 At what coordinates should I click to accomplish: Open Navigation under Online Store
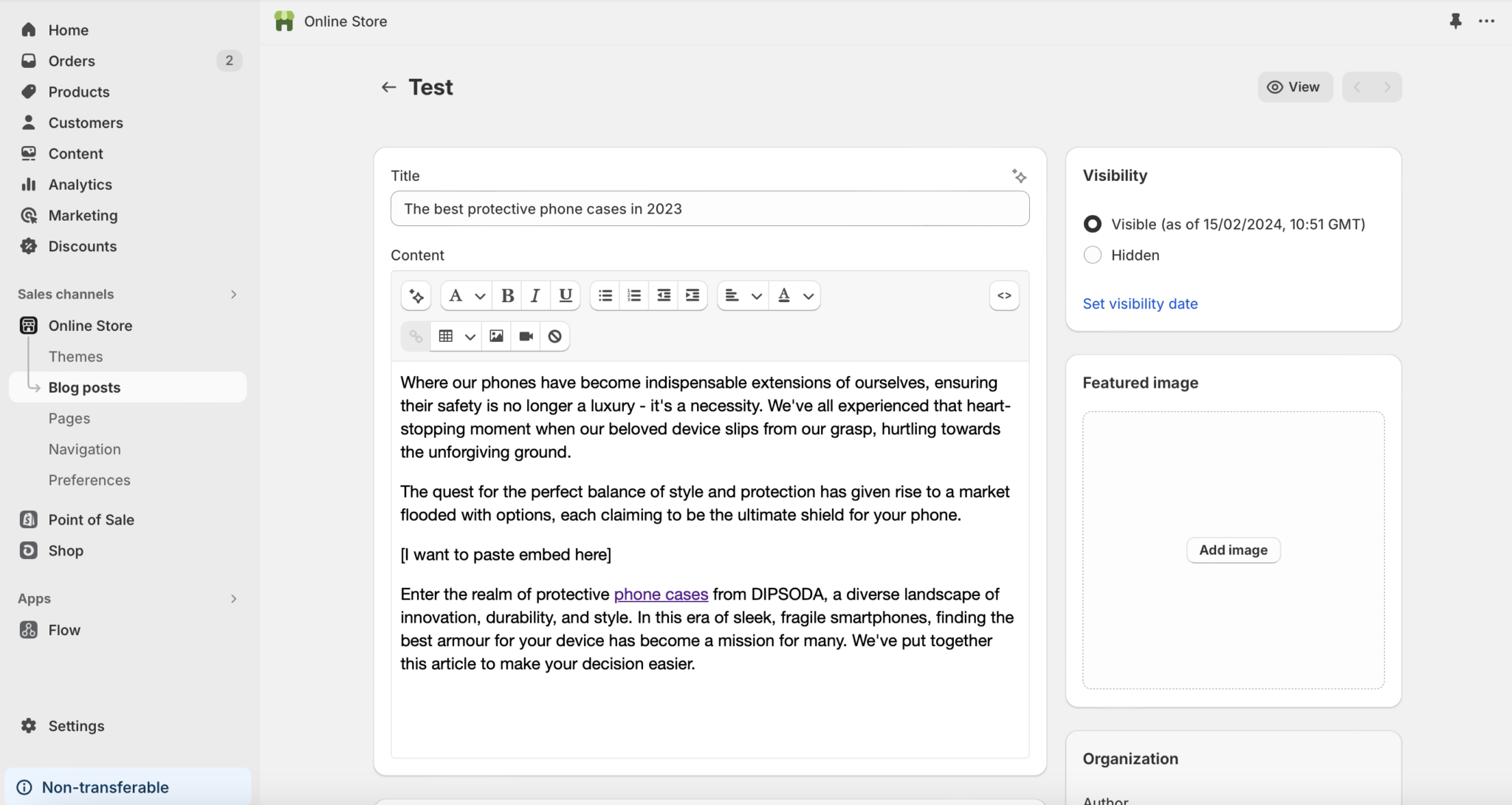tap(84, 449)
